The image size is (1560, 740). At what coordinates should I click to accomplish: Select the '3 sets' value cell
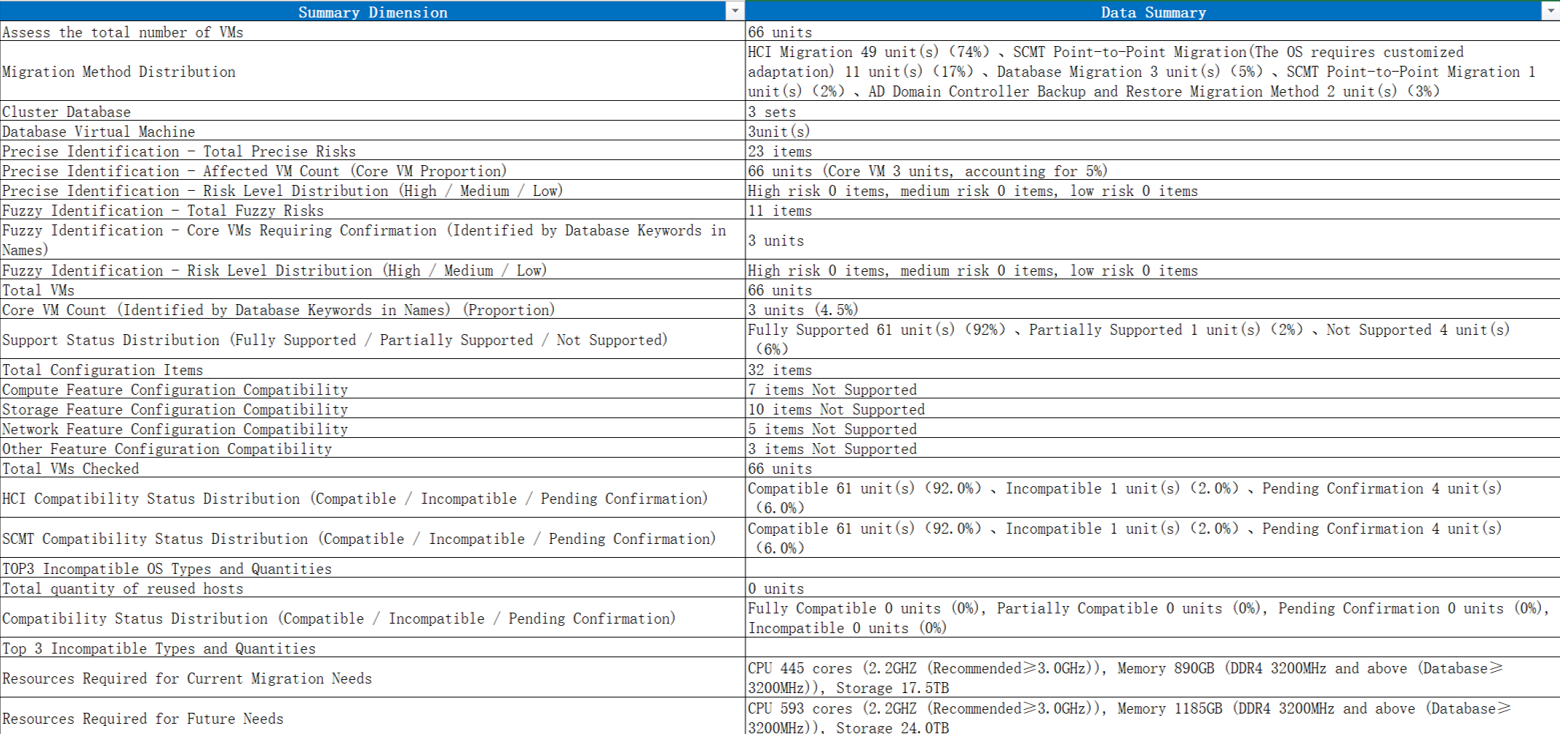pyautogui.click(x=1152, y=112)
